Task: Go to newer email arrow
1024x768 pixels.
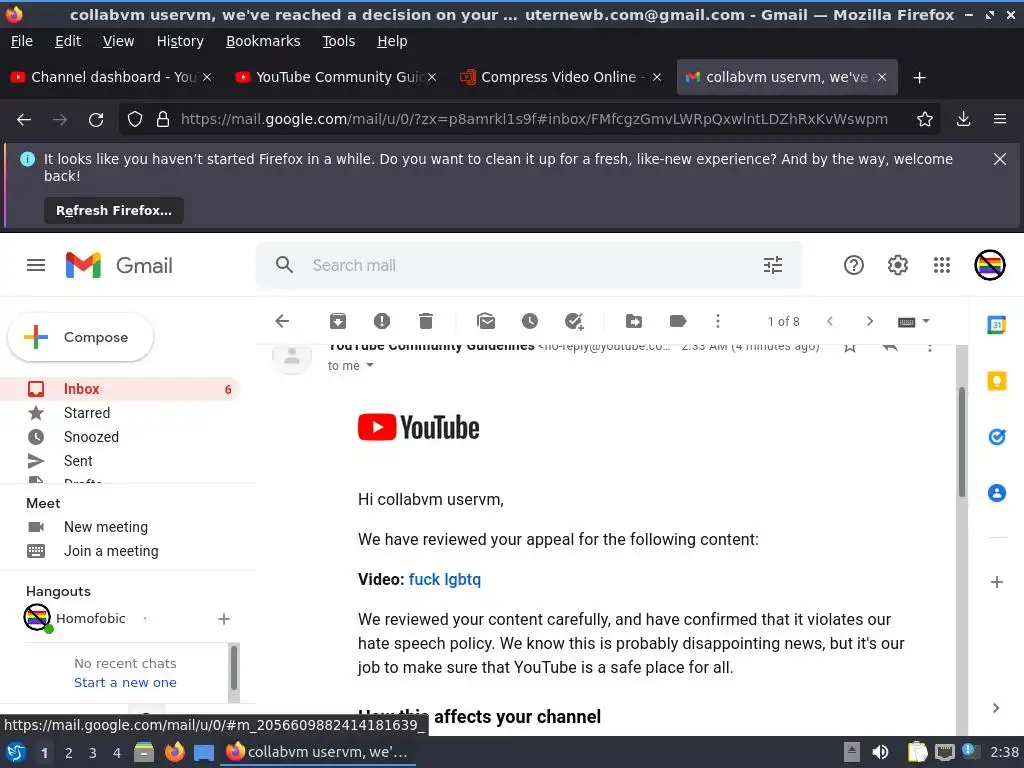Action: (x=830, y=321)
